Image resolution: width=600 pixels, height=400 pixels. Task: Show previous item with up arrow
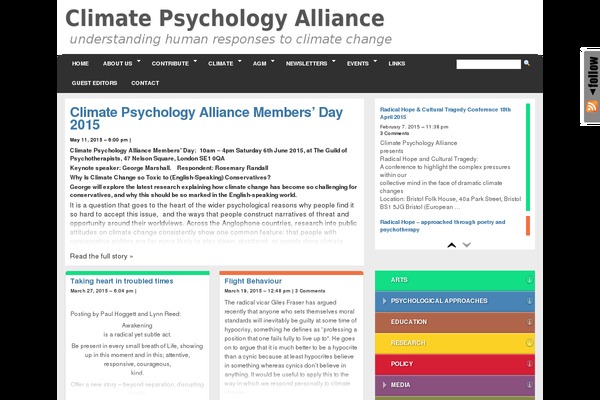452,245
